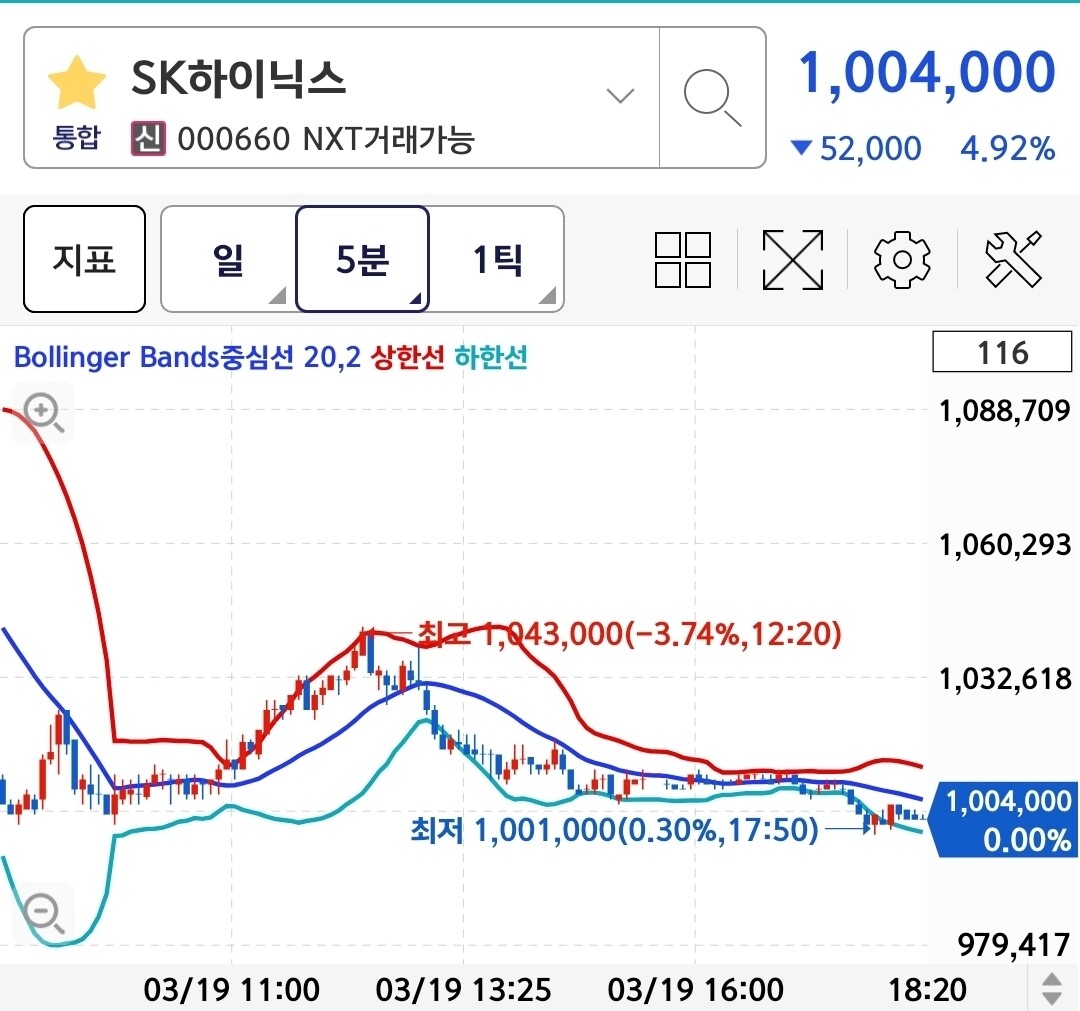This screenshot has height=1011, width=1080.
Task: Click the 최저 1,001,000 low marker label
Action: tap(614, 831)
